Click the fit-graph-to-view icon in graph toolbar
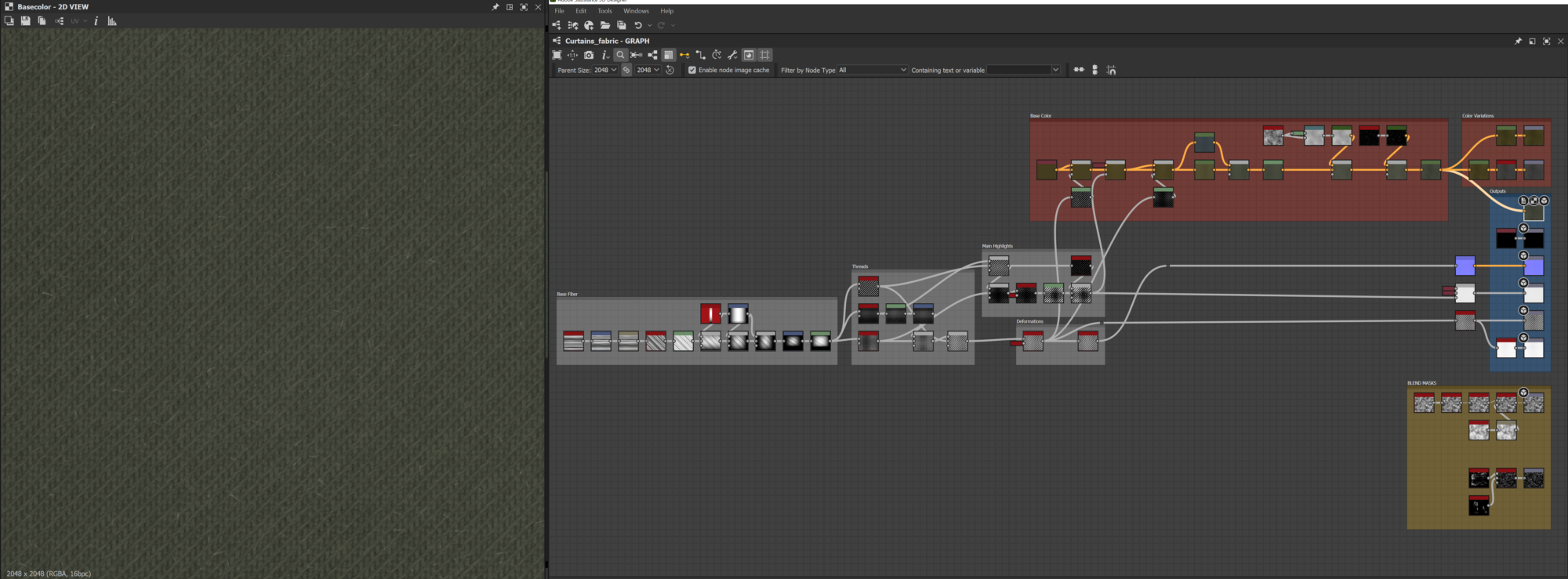Screen dimensions: 1568x579 click(x=557, y=55)
